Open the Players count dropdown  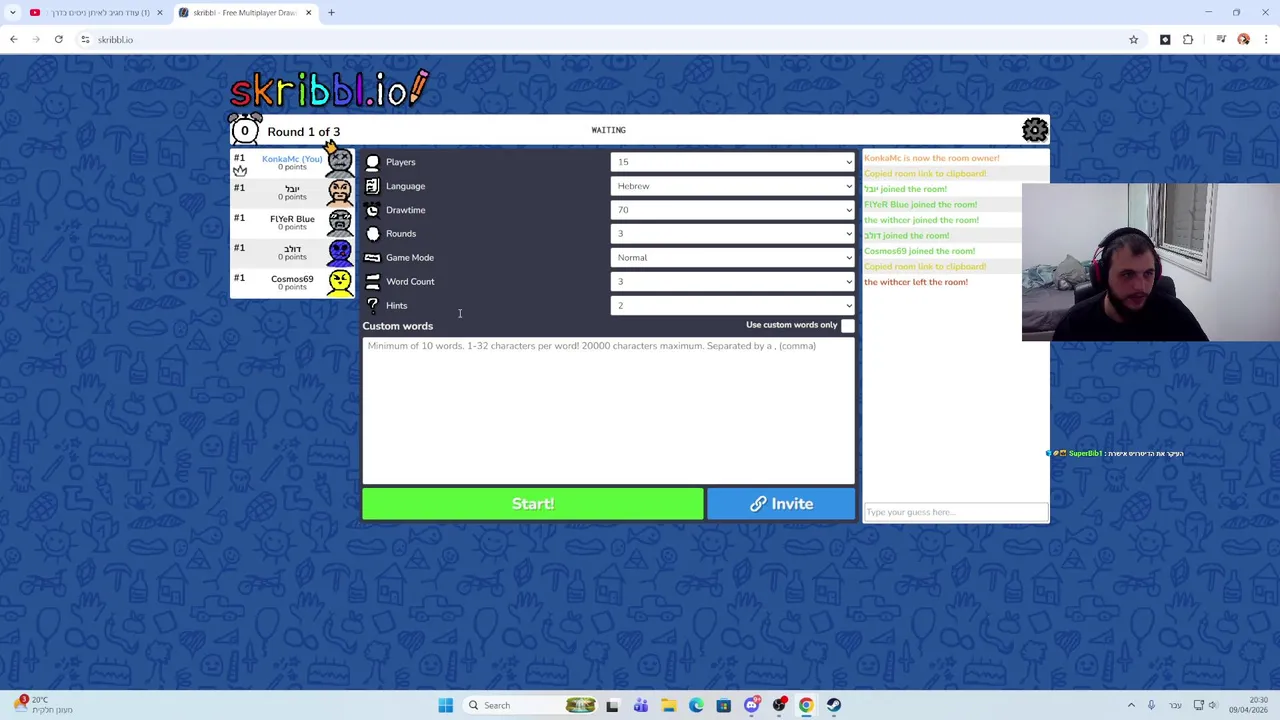(732, 162)
